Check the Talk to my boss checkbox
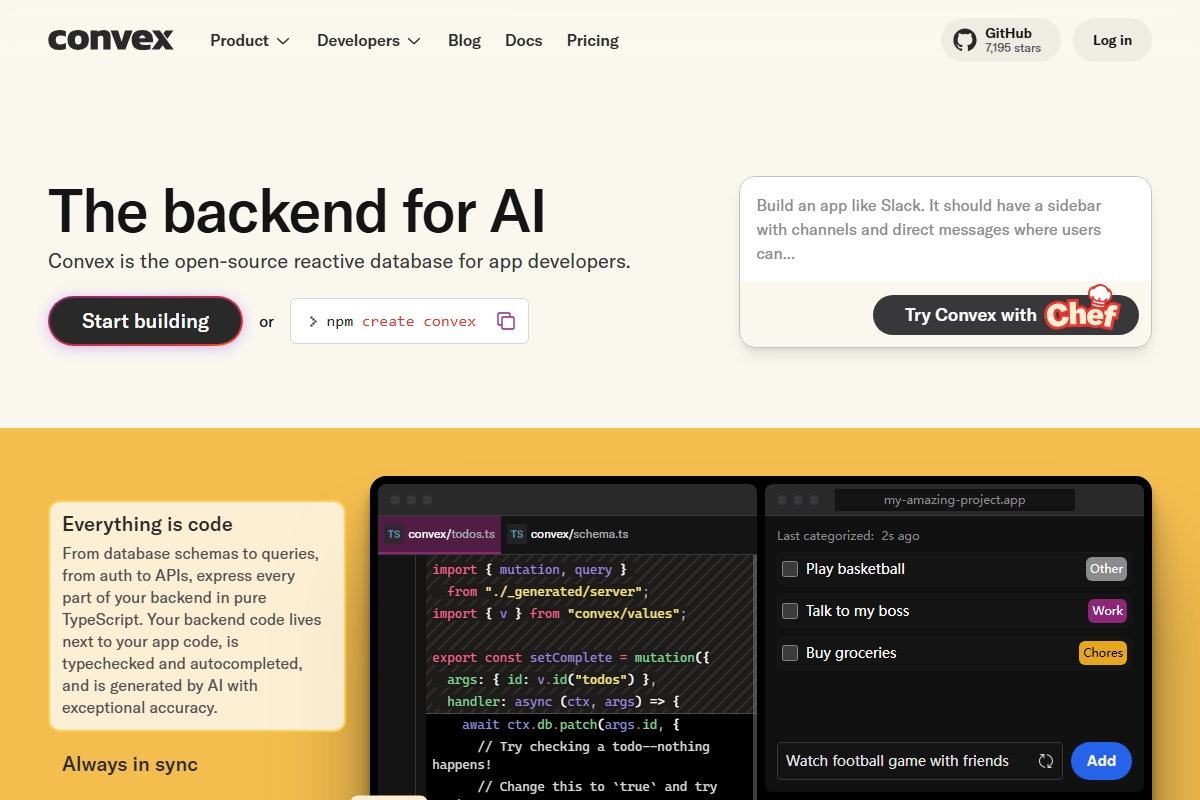 (x=790, y=611)
